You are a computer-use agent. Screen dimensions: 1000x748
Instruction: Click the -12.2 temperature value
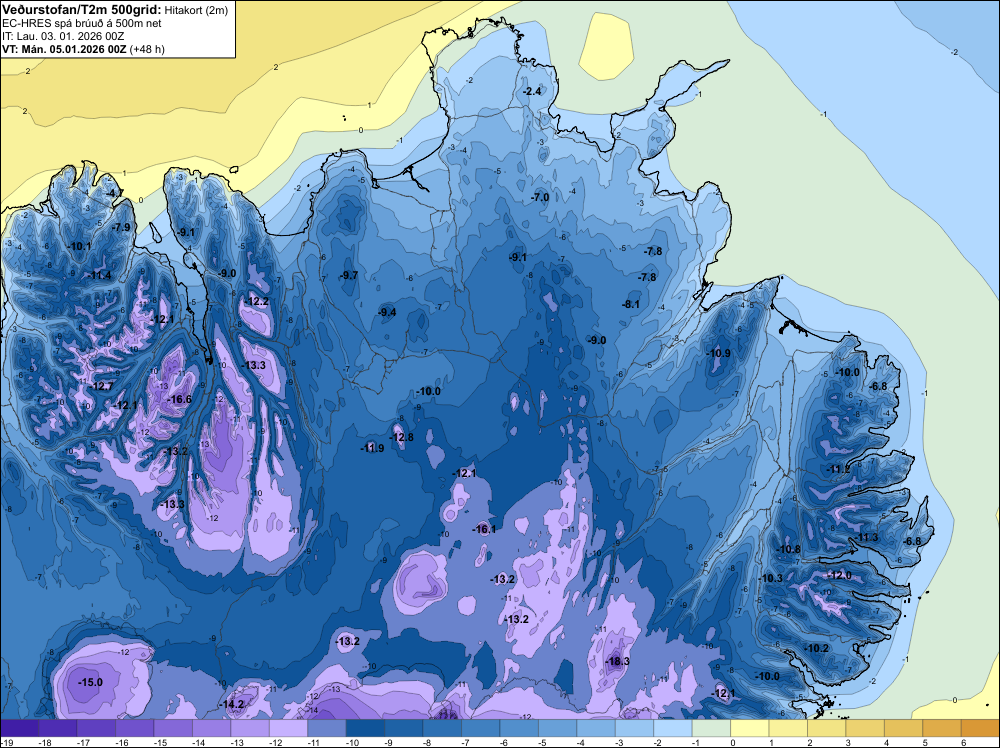257,302
